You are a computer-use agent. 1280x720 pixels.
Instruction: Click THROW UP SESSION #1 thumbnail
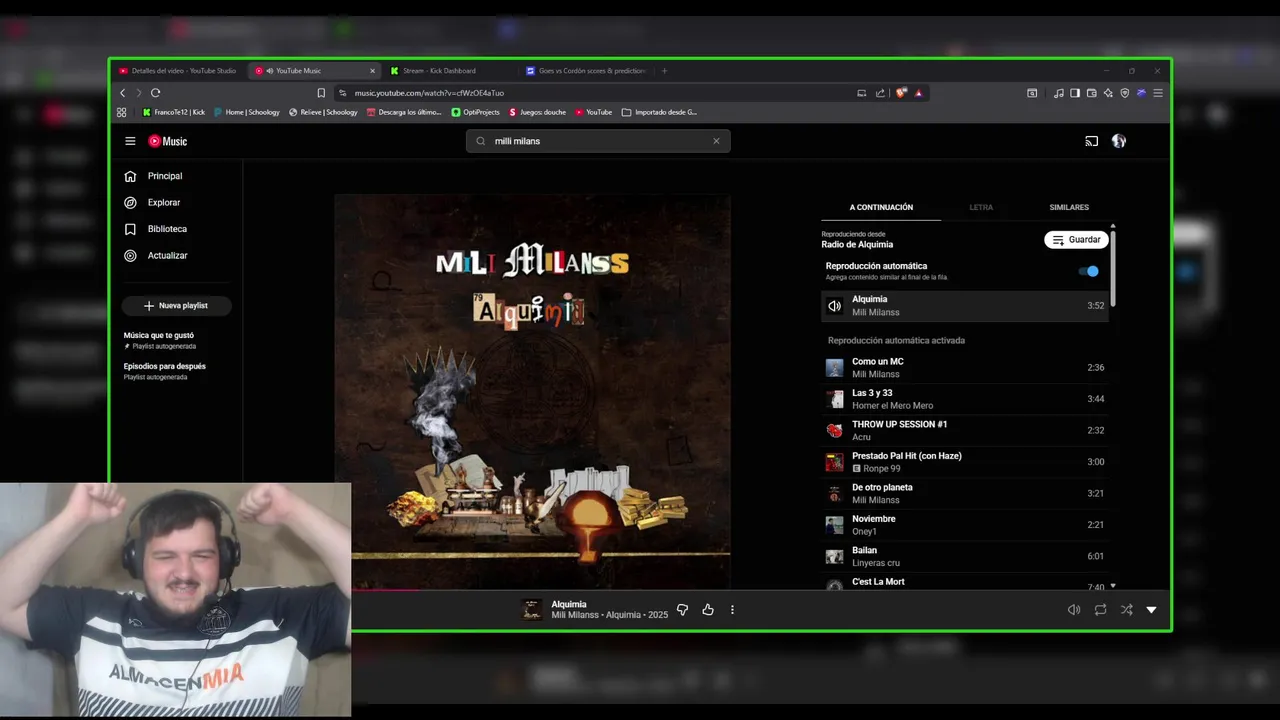[x=834, y=431]
